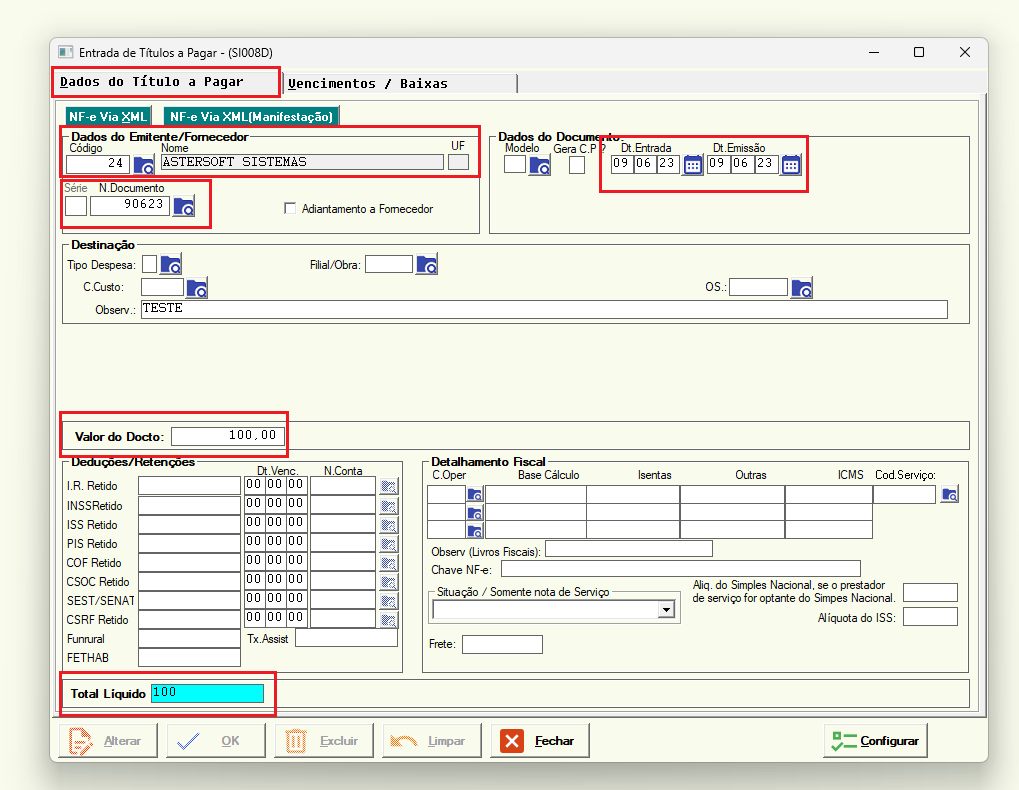Click the window icon in title bar

pyautogui.click(x=65, y=52)
